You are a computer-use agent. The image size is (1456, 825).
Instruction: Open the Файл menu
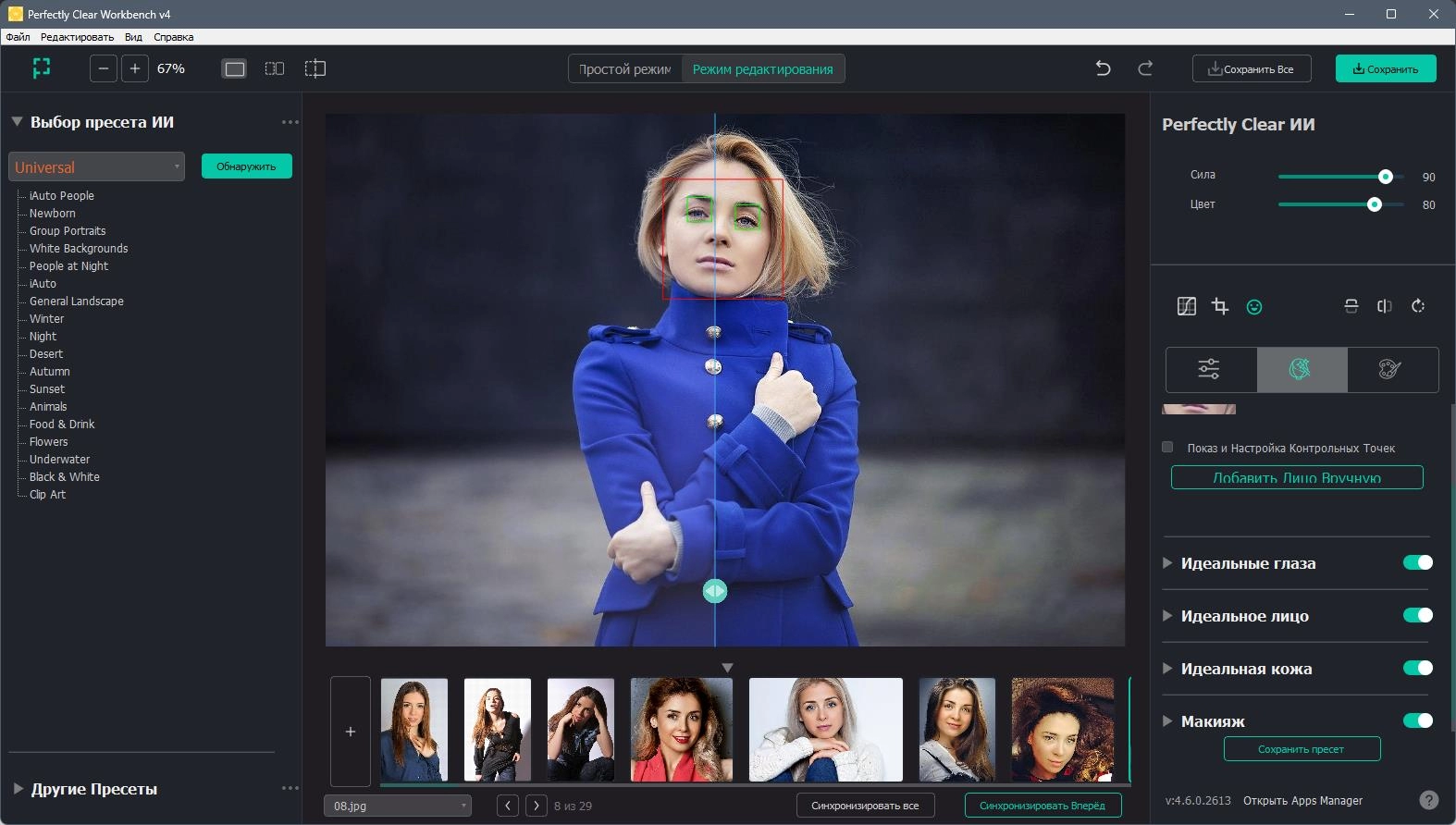(18, 37)
